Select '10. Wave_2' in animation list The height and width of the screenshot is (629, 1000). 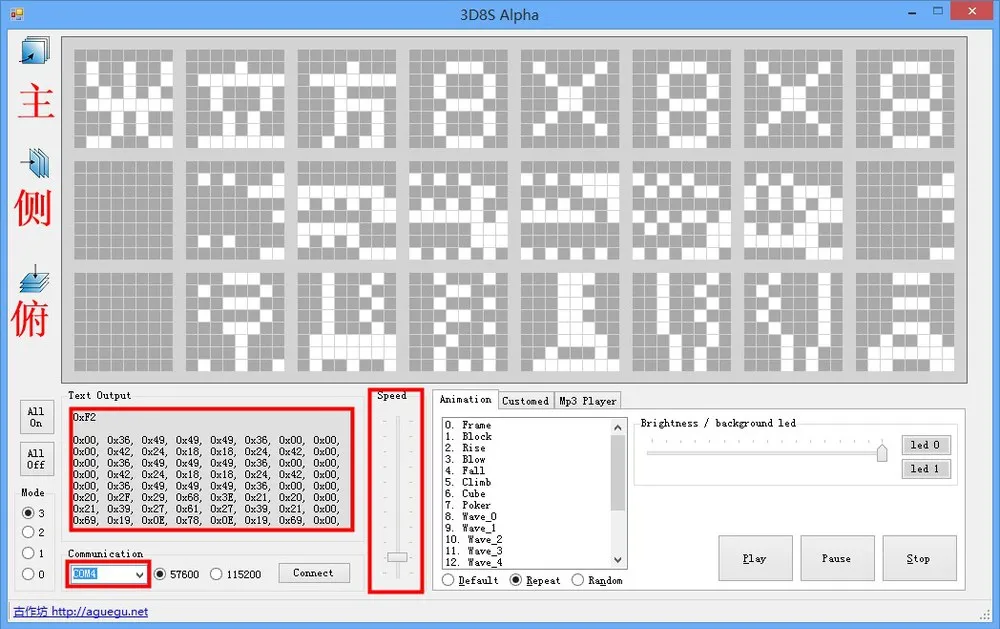point(474,540)
